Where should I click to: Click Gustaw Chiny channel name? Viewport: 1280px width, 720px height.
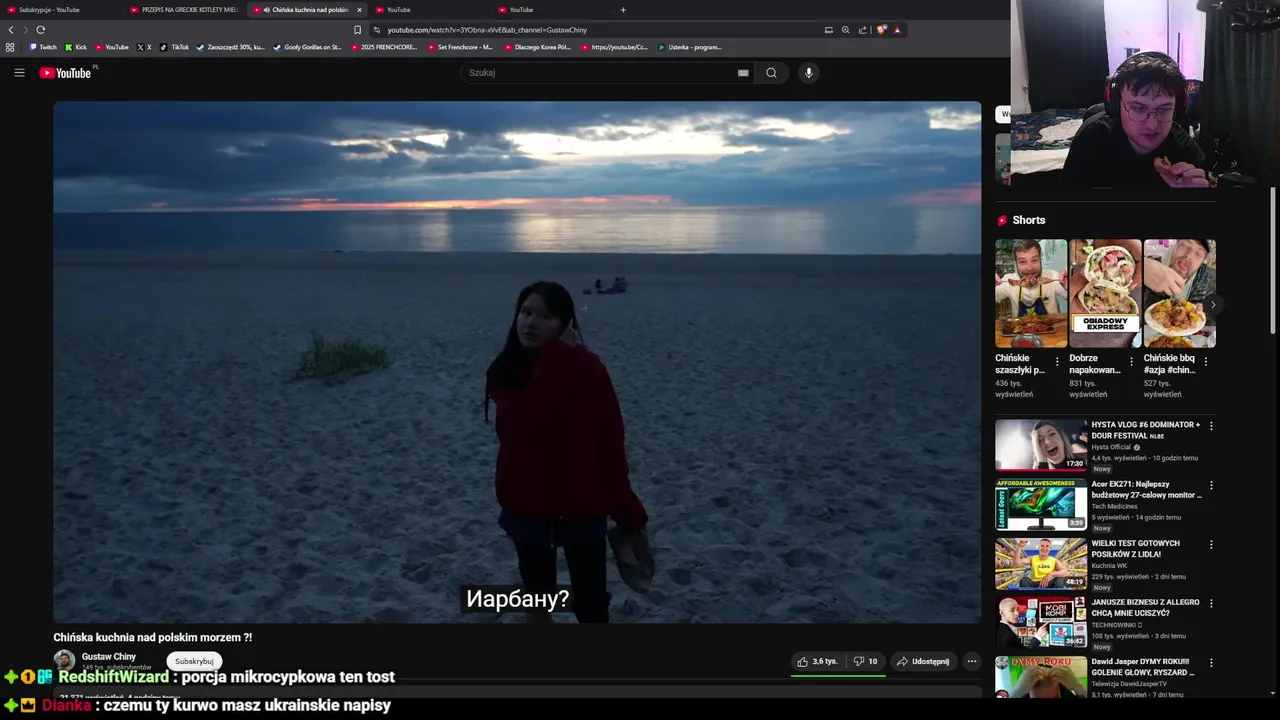(109, 657)
